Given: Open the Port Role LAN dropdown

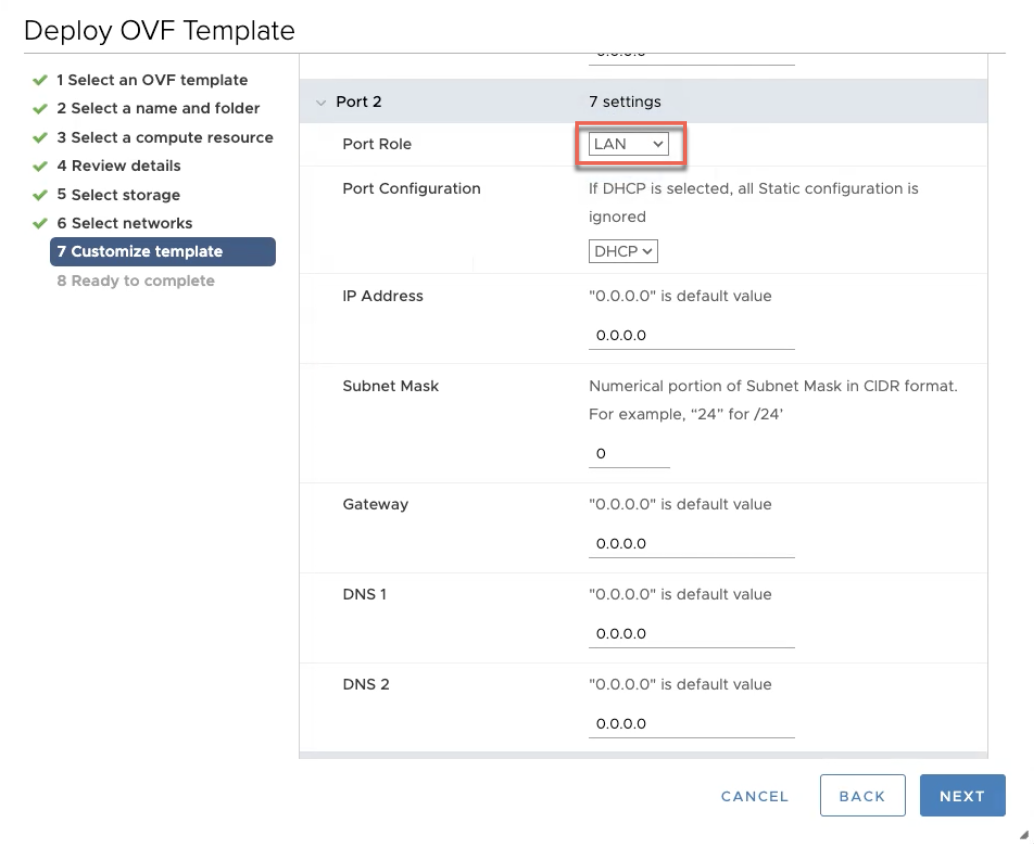Looking at the screenshot, I should [628, 144].
